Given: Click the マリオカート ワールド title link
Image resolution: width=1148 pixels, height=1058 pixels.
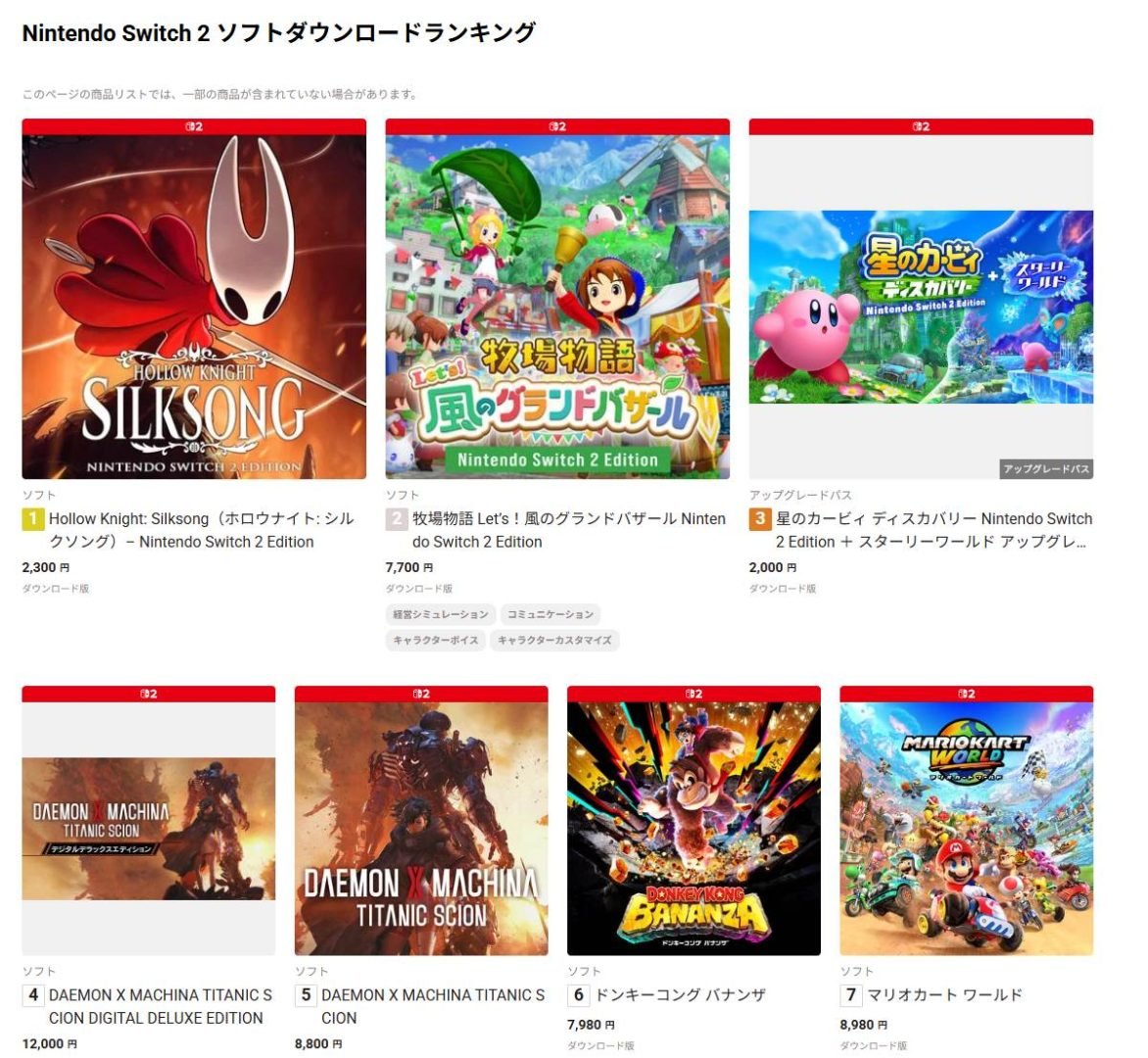Looking at the screenshot, I should click(x=944, y=995).
